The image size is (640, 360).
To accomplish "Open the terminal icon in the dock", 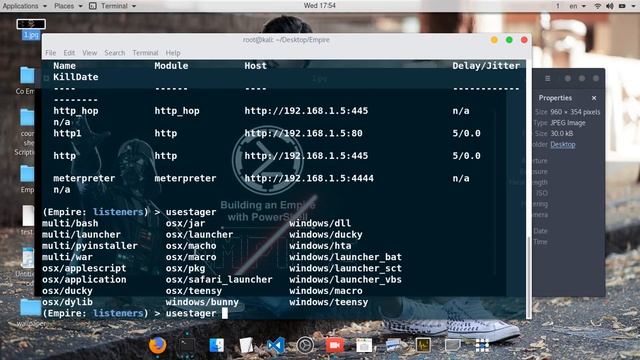I will coord(187,345).
